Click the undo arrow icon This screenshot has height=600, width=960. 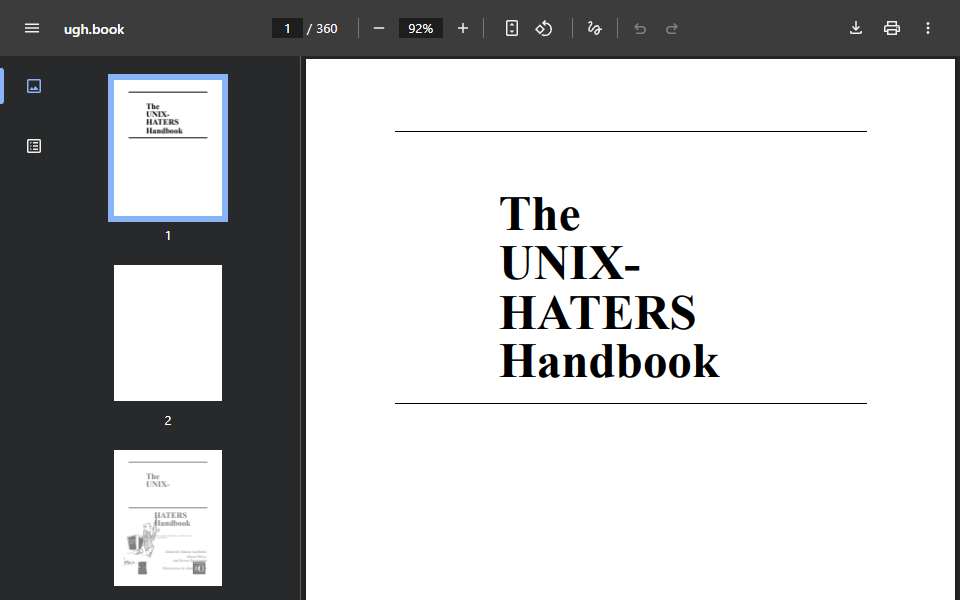640,29
